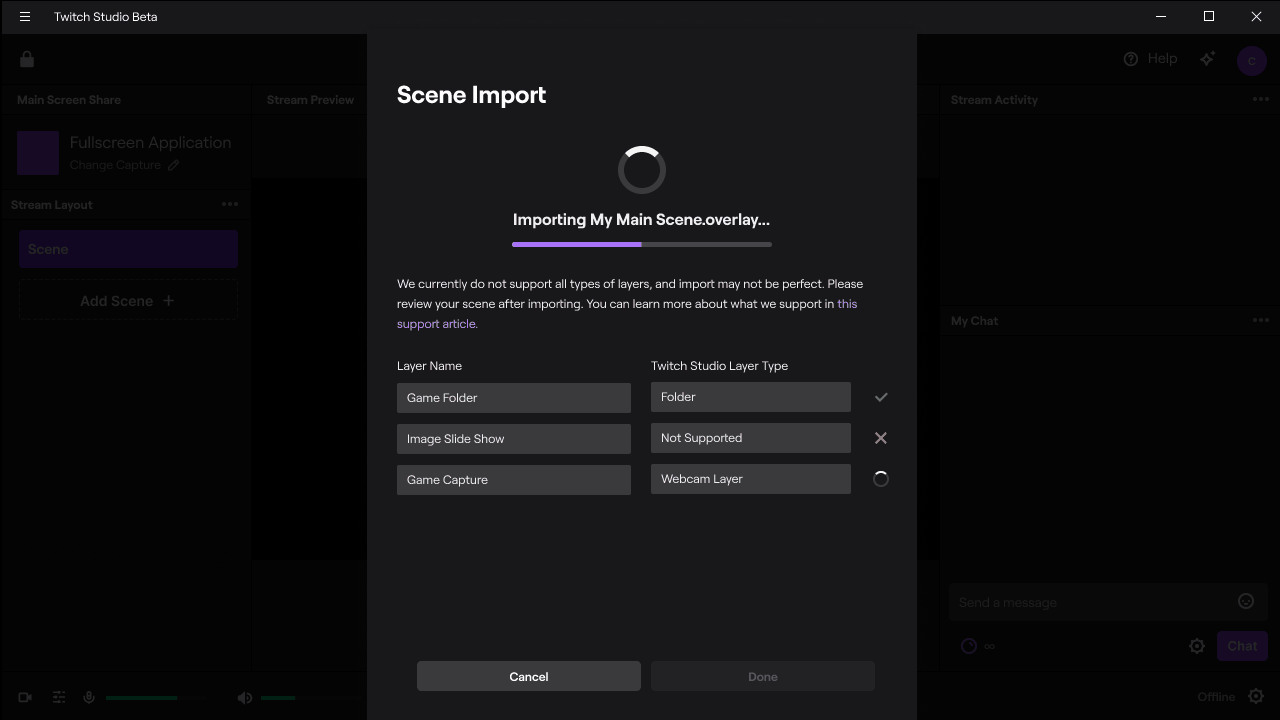This screenshot has width=1280, height=720.
Task: Open the user profile avatar
Action: [1251, 60]
